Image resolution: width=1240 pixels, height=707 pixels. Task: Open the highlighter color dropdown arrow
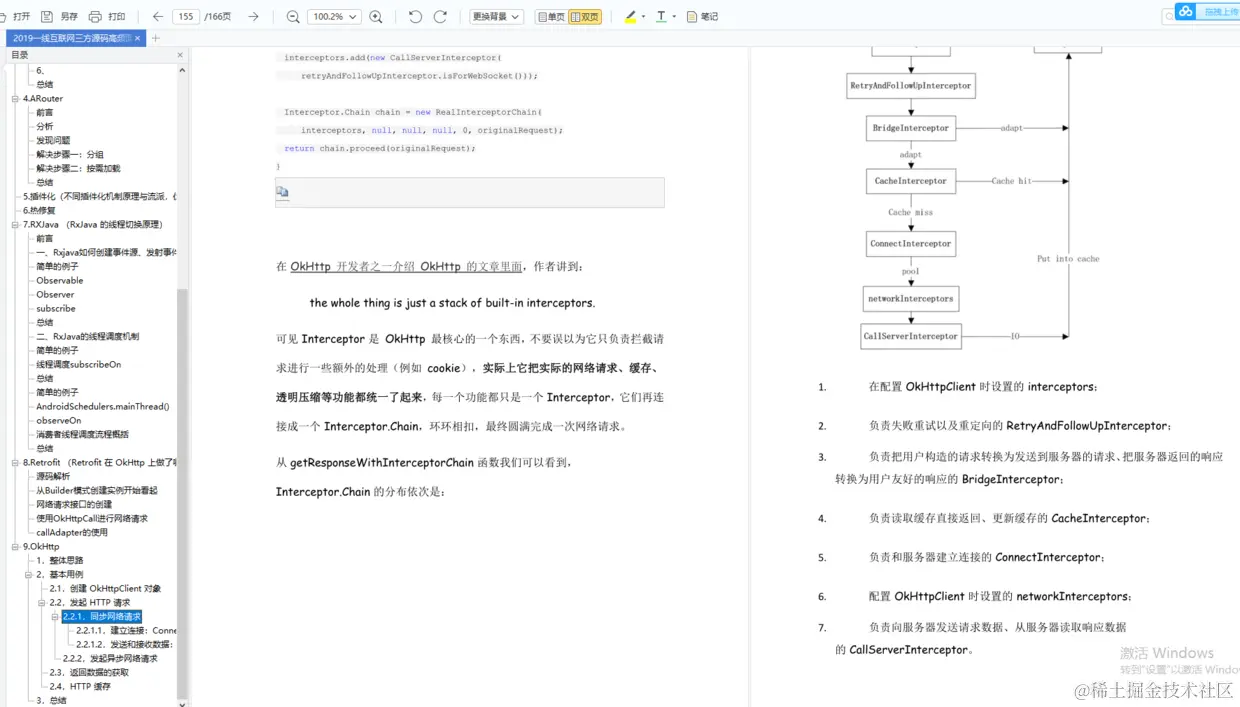coord(643,17)
